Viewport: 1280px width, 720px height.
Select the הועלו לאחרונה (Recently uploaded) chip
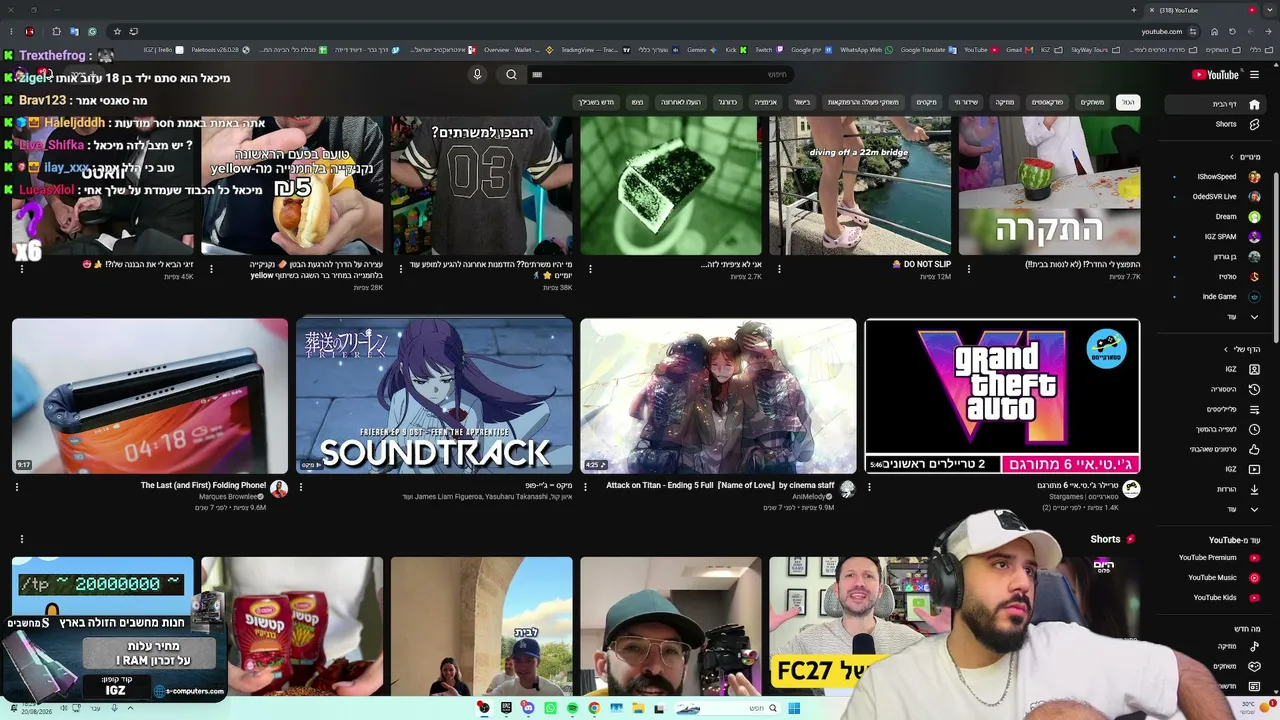pyautogui.click(x=680, y=102)
